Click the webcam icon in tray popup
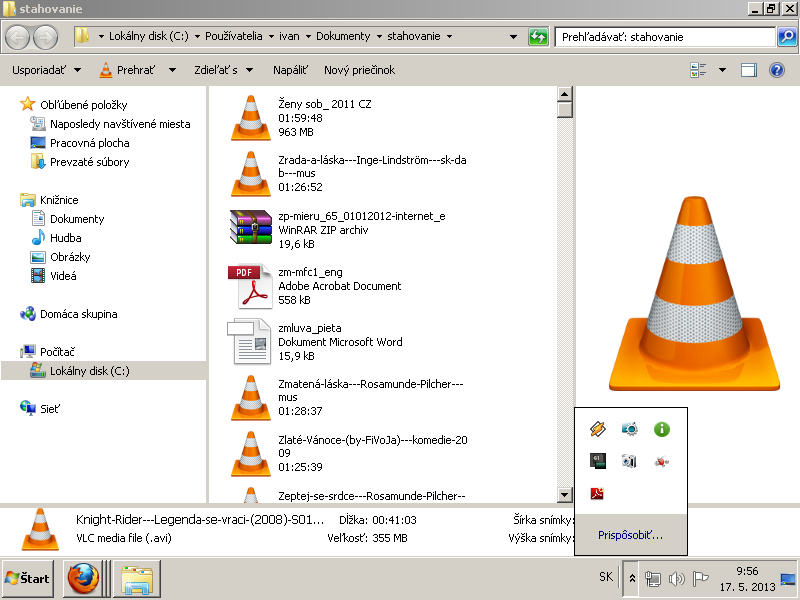This screenshot has height=600, width=800. (x=630, y=461)
